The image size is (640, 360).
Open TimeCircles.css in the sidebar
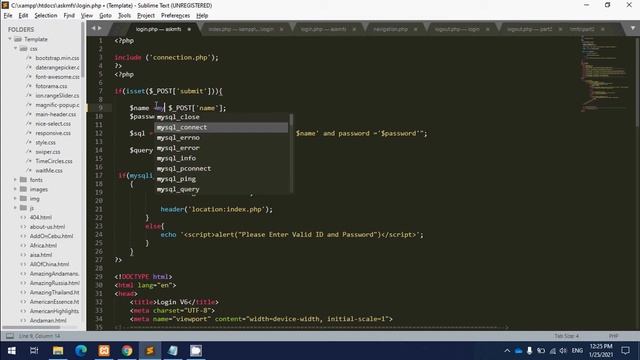tap(54, 161)
